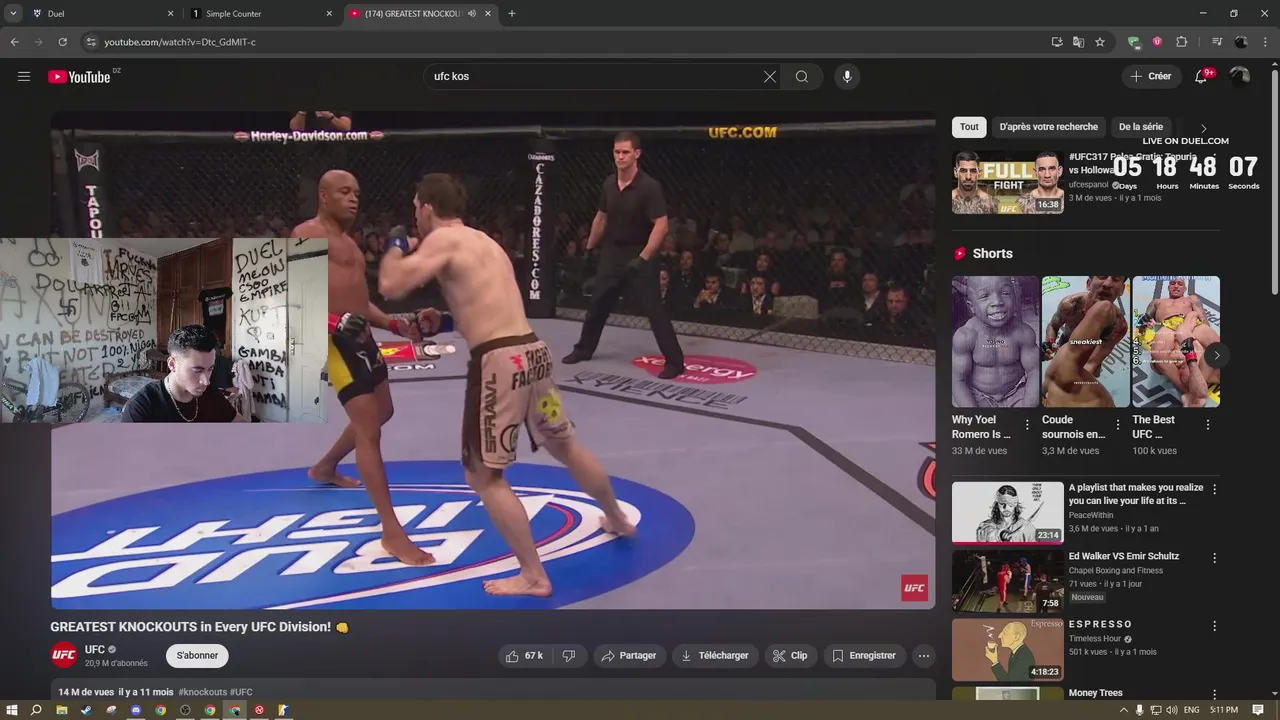Open Windows notification center icon

pyautogui.click(x=1259, y=710)
